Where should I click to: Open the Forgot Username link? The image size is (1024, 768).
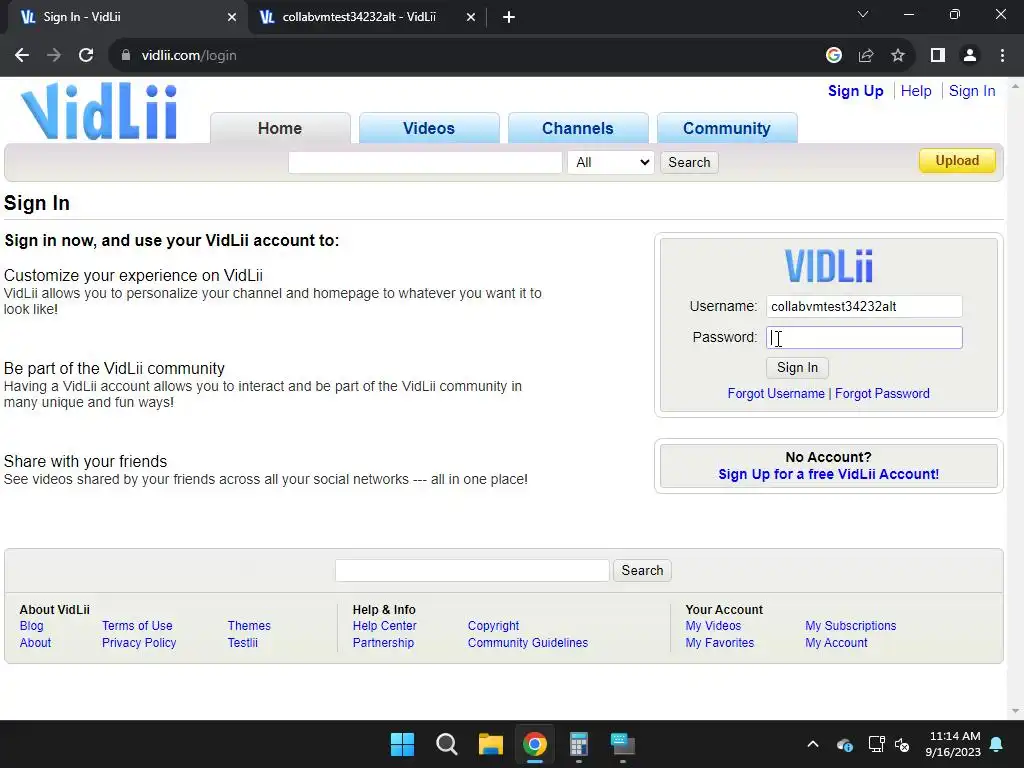click(776, 394)
